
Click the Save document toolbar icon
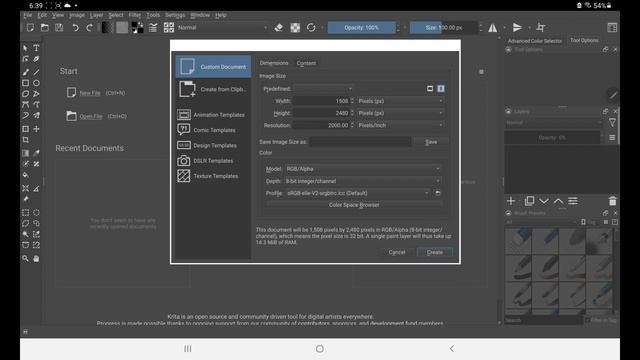pos(59,28)
